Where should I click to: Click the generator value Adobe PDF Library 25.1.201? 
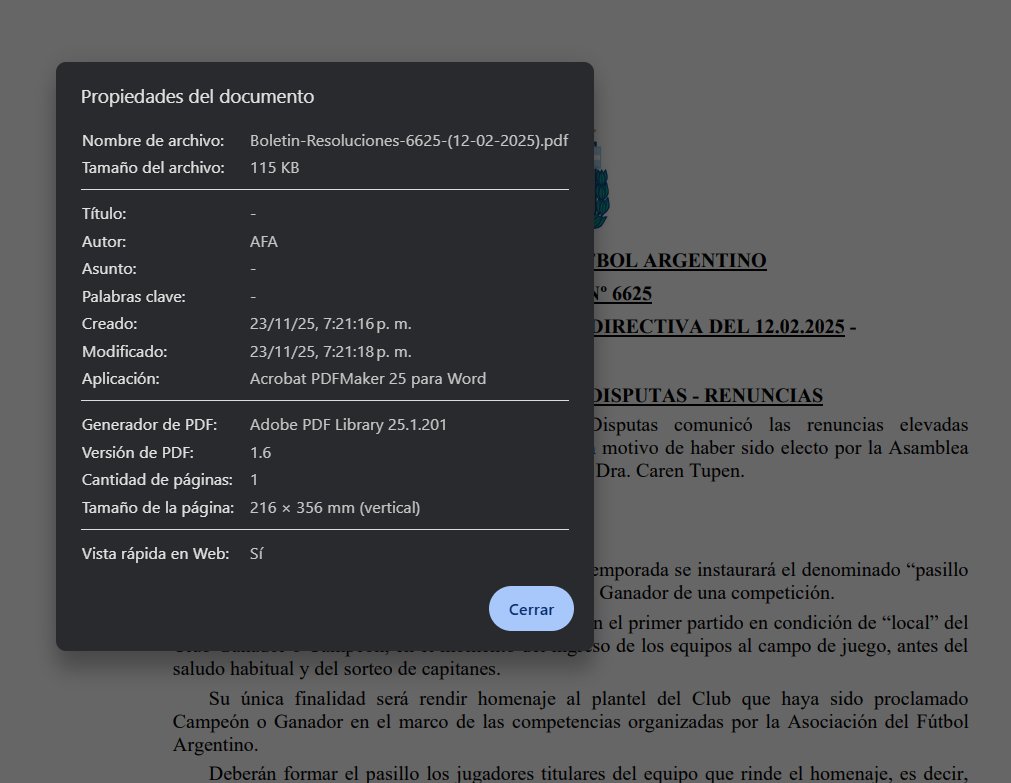tap(348, 425)
